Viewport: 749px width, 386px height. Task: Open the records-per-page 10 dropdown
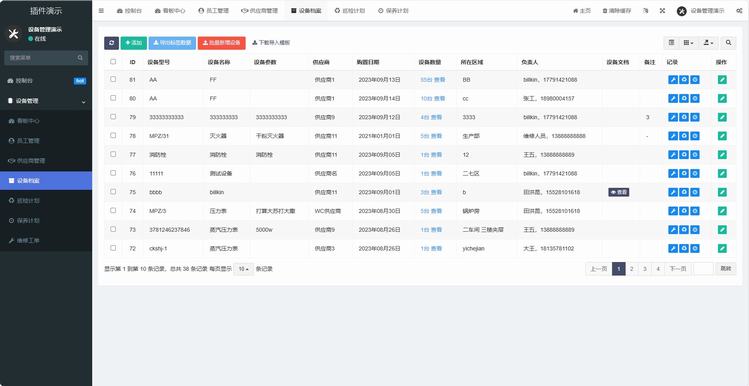pyautogui.click(x=244, y=269)
